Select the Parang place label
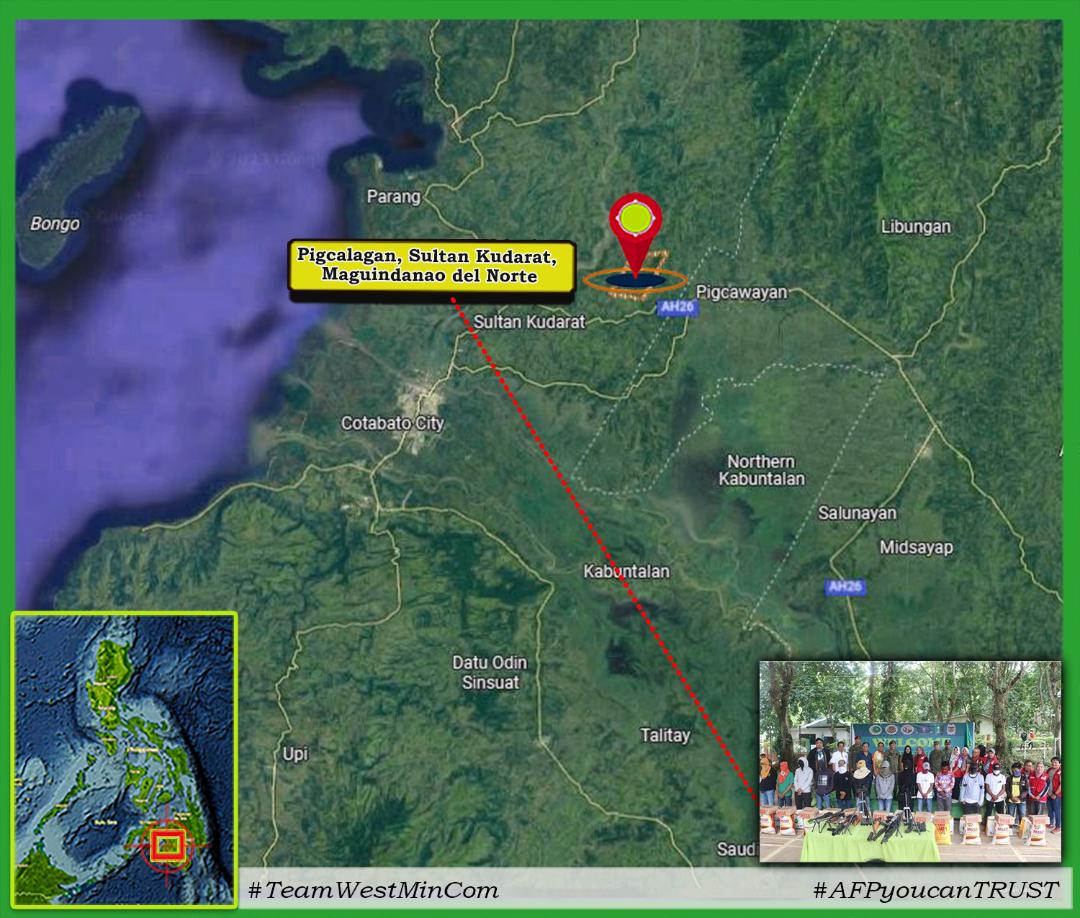 (x=393, y=196)
